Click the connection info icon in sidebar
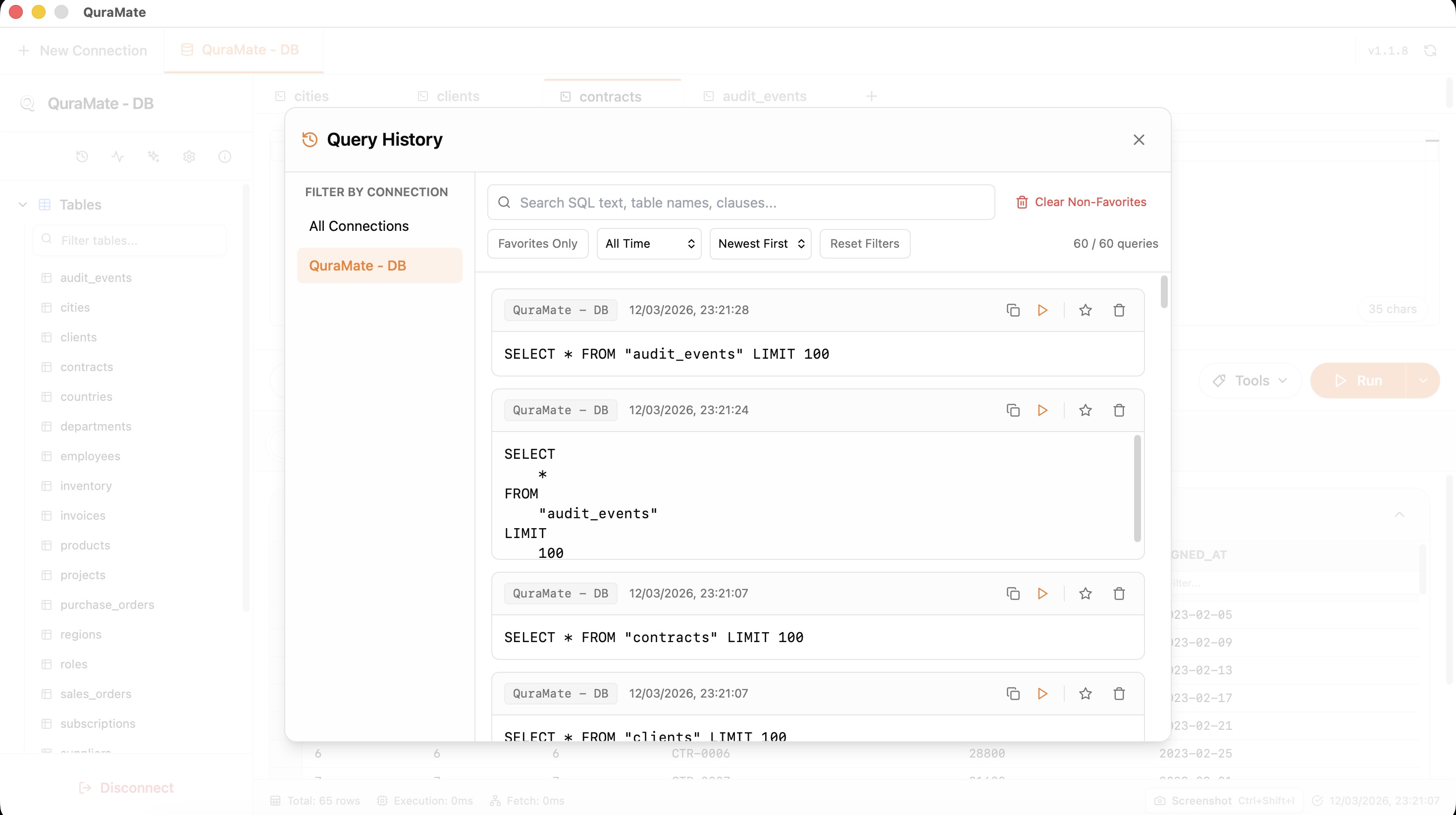This screenshot has width=1456, height=815. coord(225,156)
